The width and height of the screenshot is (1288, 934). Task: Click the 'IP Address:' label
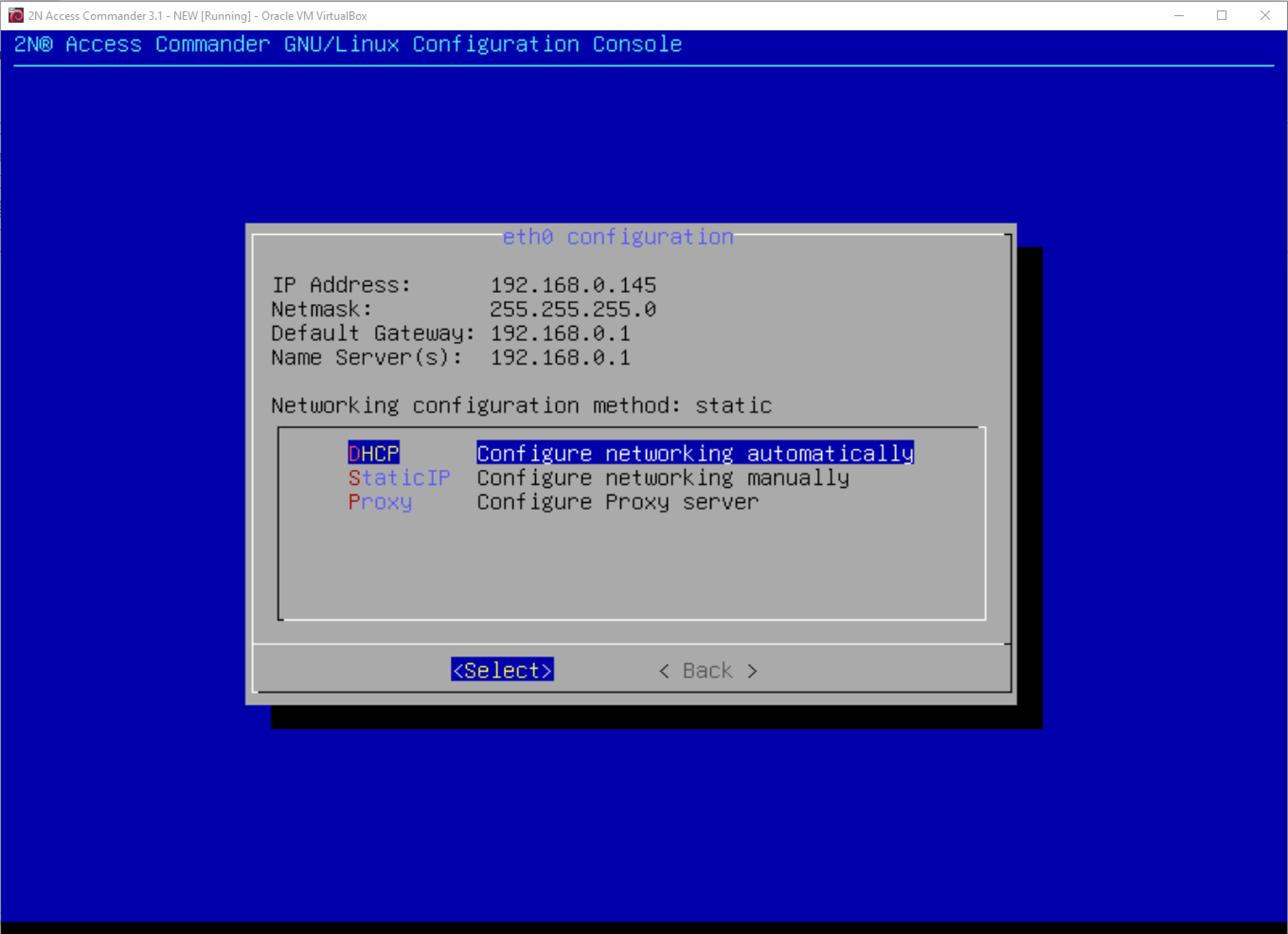pos(341,285)
